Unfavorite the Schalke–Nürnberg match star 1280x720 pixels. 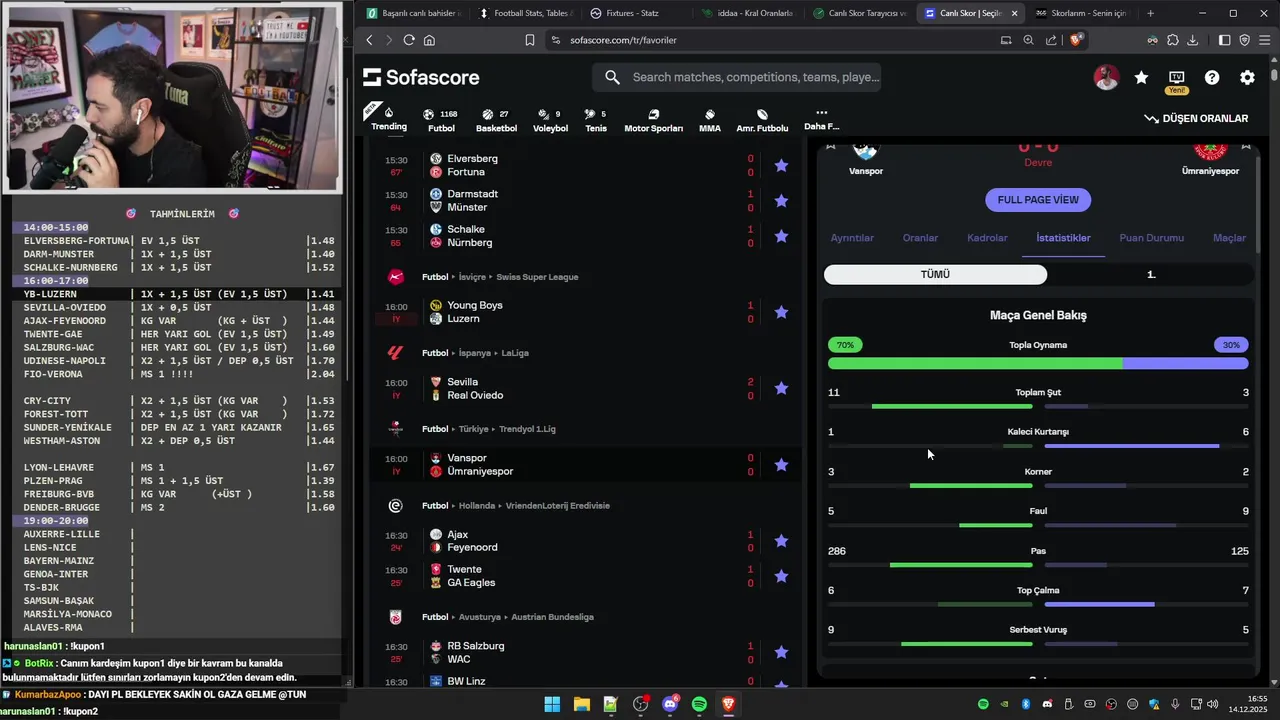tap(781, 236)
